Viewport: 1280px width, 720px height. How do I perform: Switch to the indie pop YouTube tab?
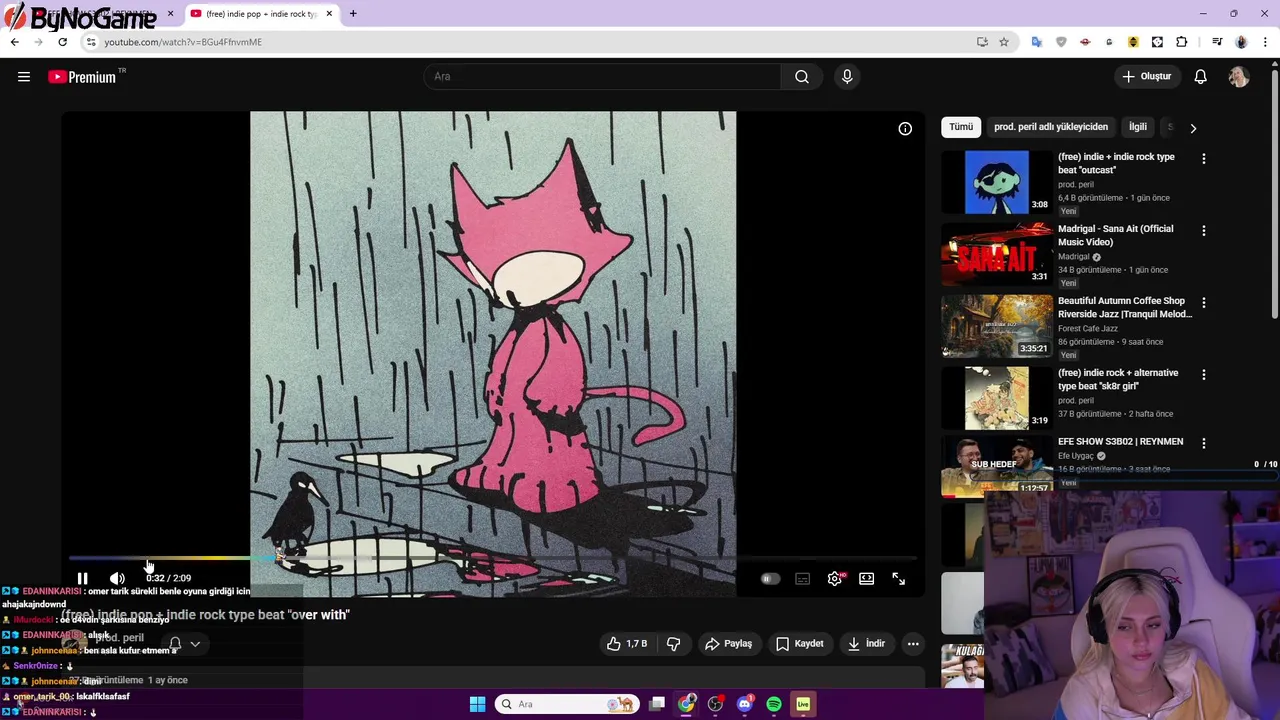tap(262, 14)
